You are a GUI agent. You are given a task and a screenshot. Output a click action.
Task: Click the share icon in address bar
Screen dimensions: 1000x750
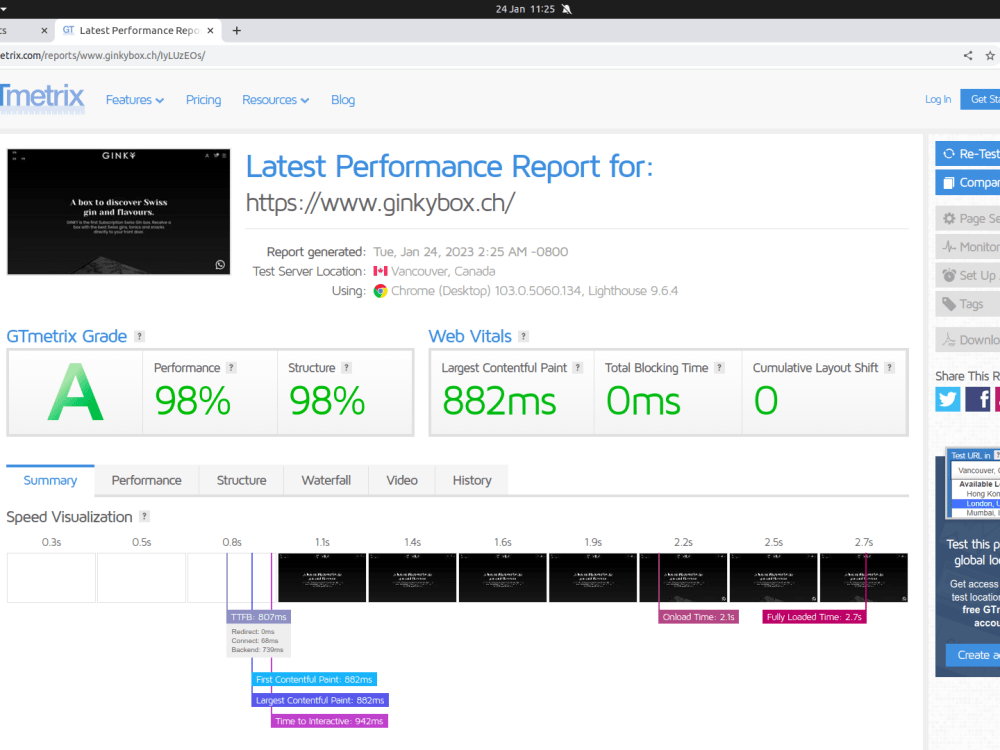pyautogui.click(x=967, y=55)
